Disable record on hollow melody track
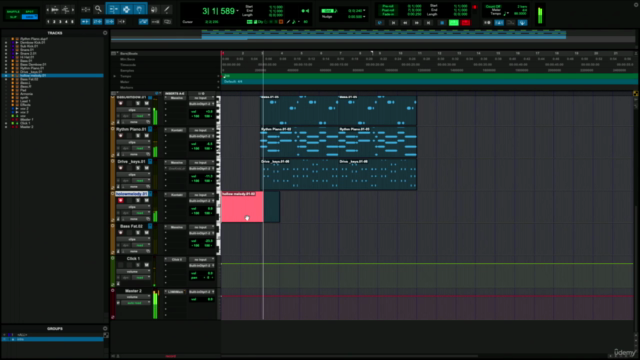 (120, 200)
